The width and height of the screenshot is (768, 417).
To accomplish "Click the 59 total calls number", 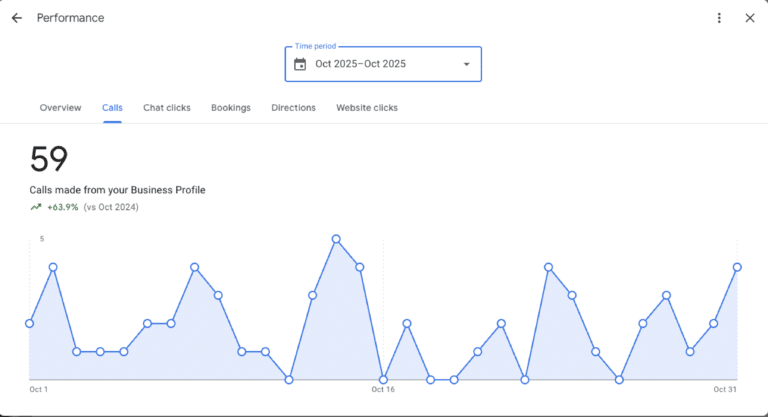I will click(48, 160).
